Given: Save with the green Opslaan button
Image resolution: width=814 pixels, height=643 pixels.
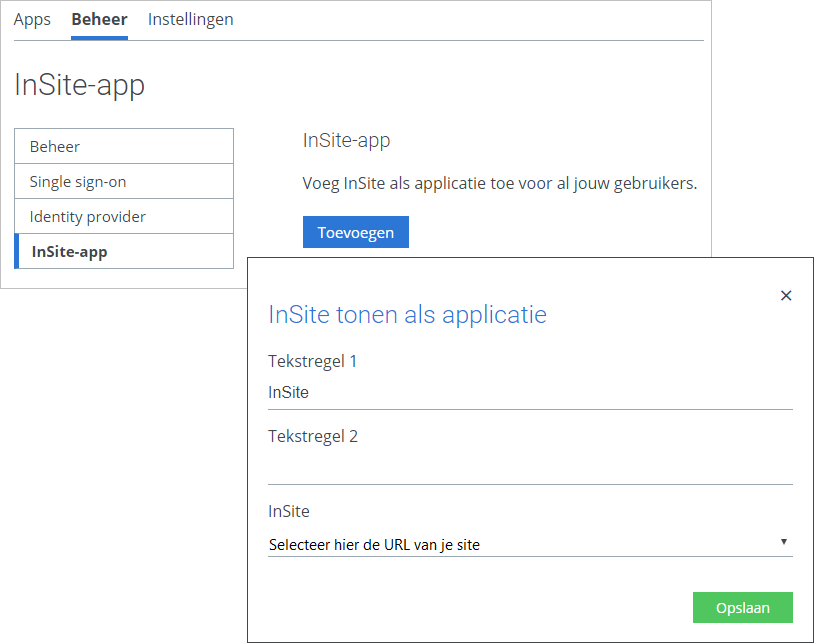Looking at the screenshot, I should [x=742, y=607].
